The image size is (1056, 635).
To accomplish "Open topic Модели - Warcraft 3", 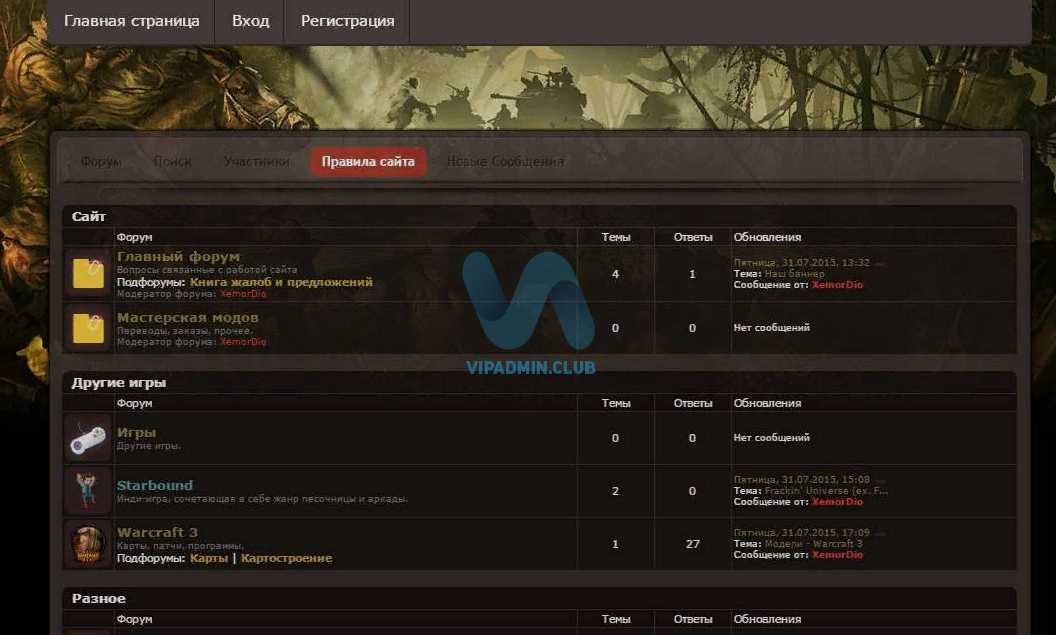I will pyautogui.click(x=814, y=543).
